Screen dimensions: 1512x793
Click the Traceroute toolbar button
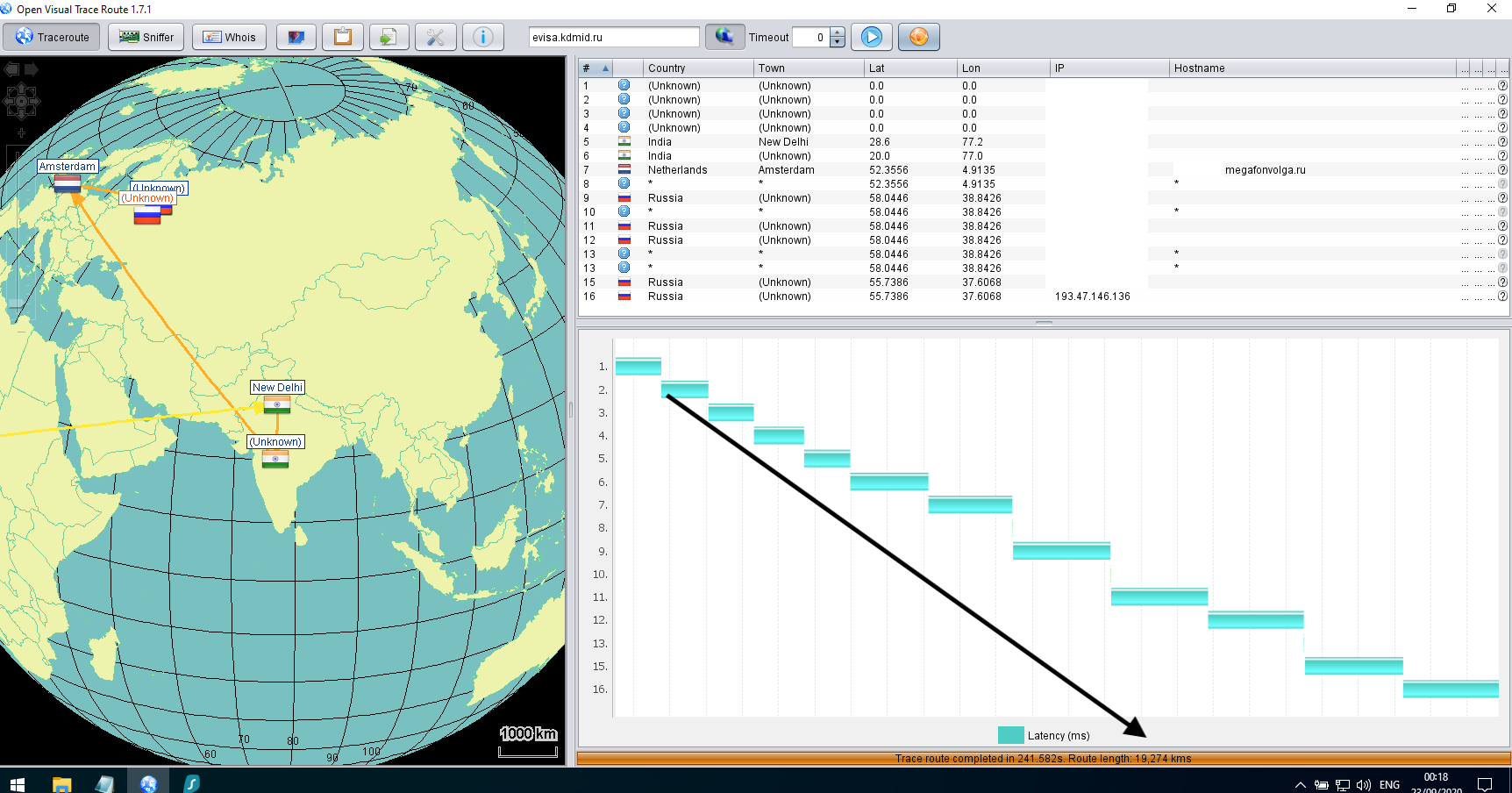coord(53,37)
